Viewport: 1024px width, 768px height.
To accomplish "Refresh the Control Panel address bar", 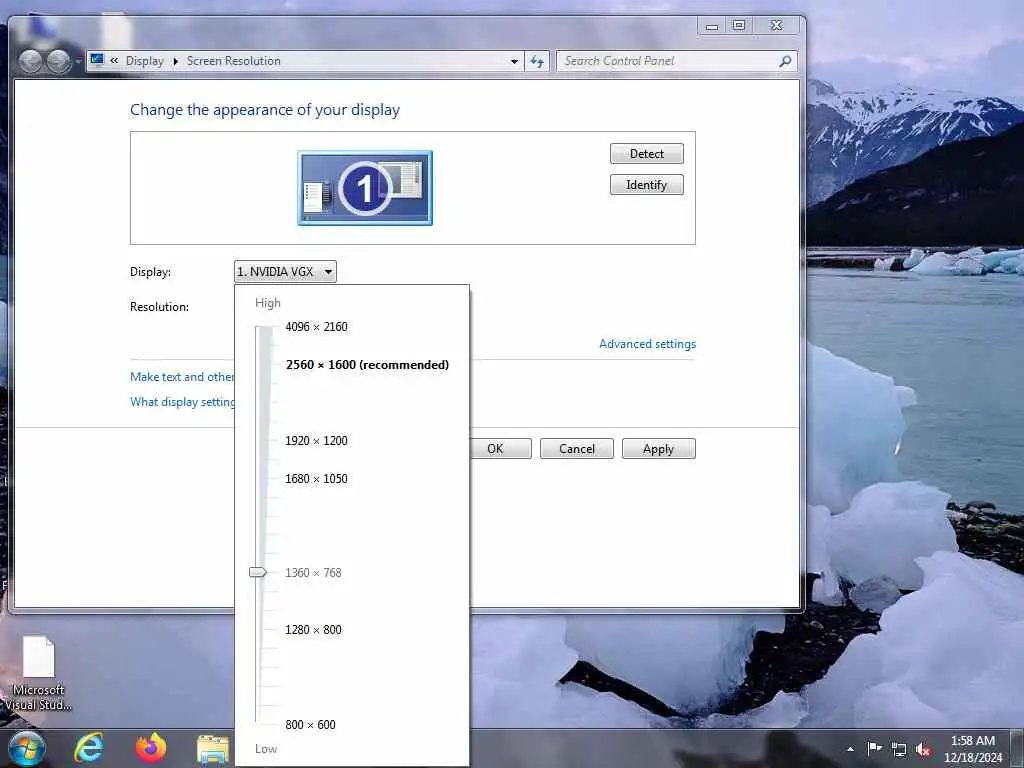I will (537, 61).
